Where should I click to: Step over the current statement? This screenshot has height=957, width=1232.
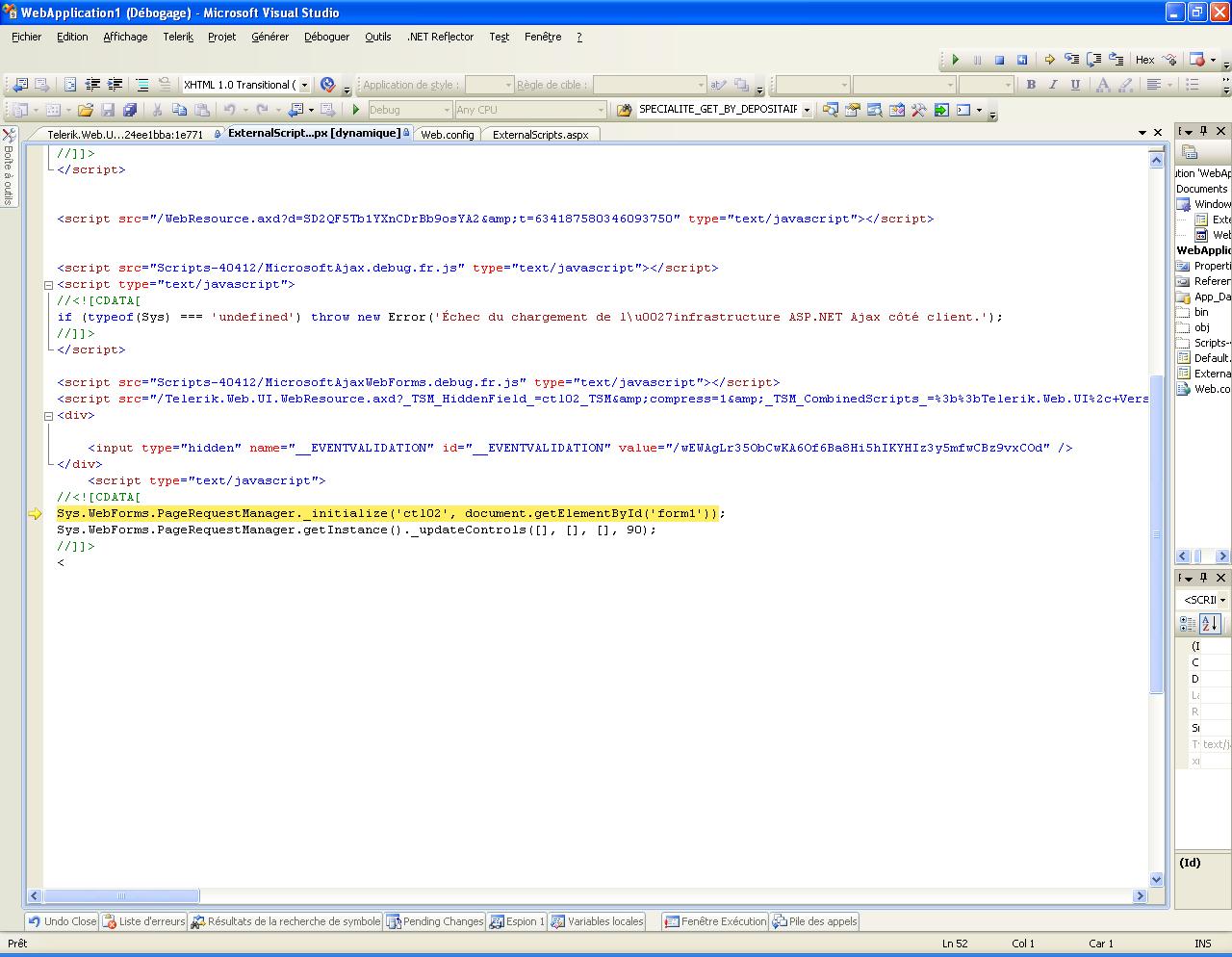click(x=1093, y=60)
